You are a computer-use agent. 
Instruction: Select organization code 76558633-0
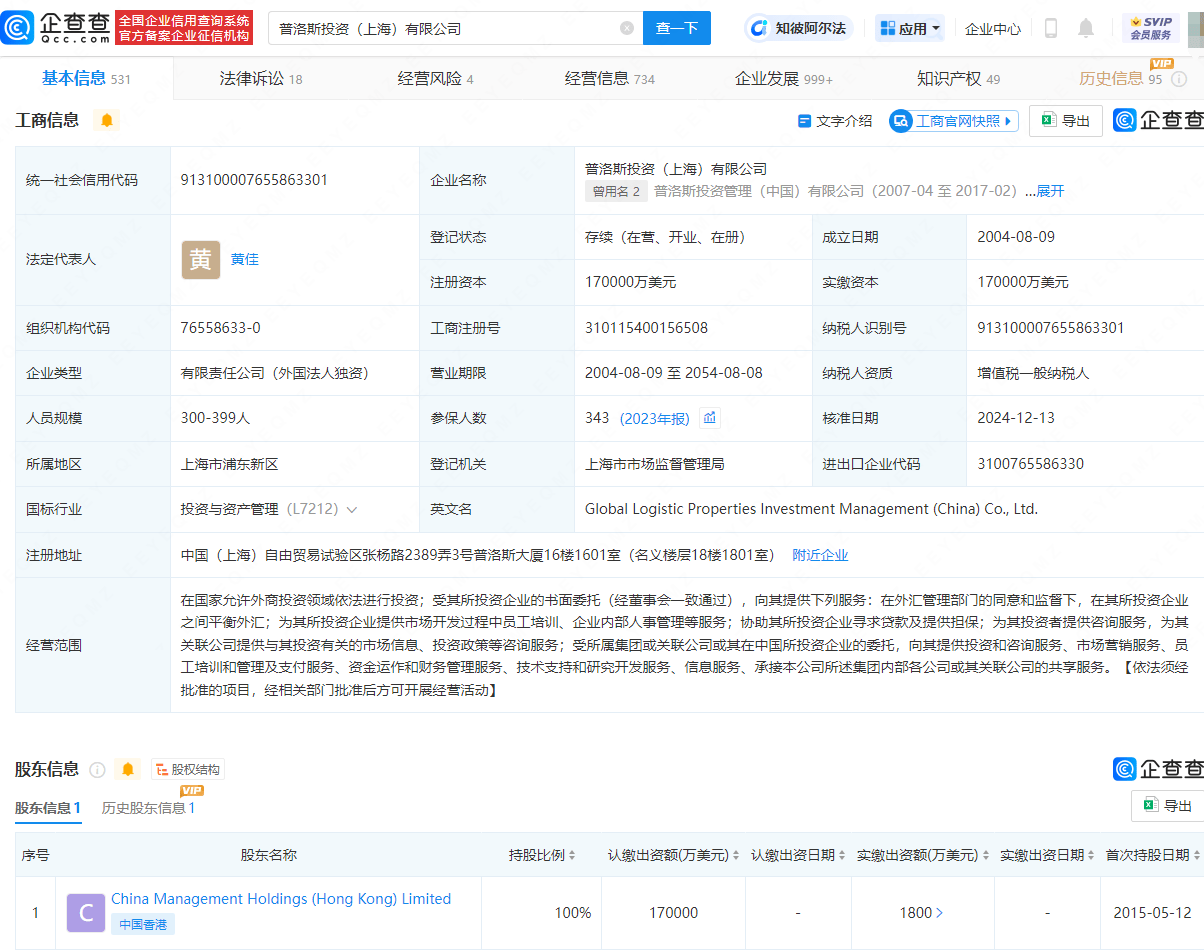pyautogui.click(x=221, y=328)
